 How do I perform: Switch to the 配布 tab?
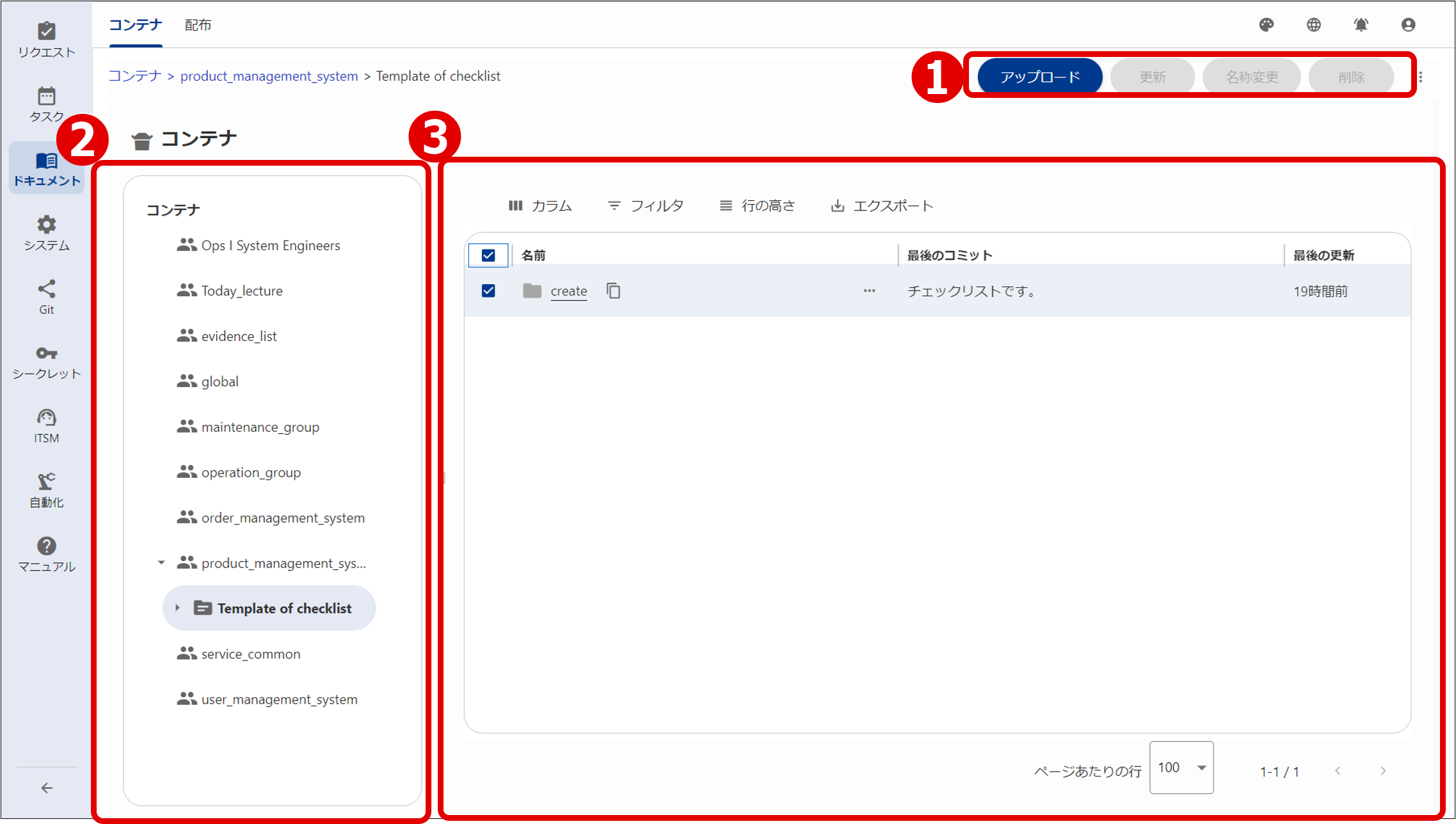[197, 25]
